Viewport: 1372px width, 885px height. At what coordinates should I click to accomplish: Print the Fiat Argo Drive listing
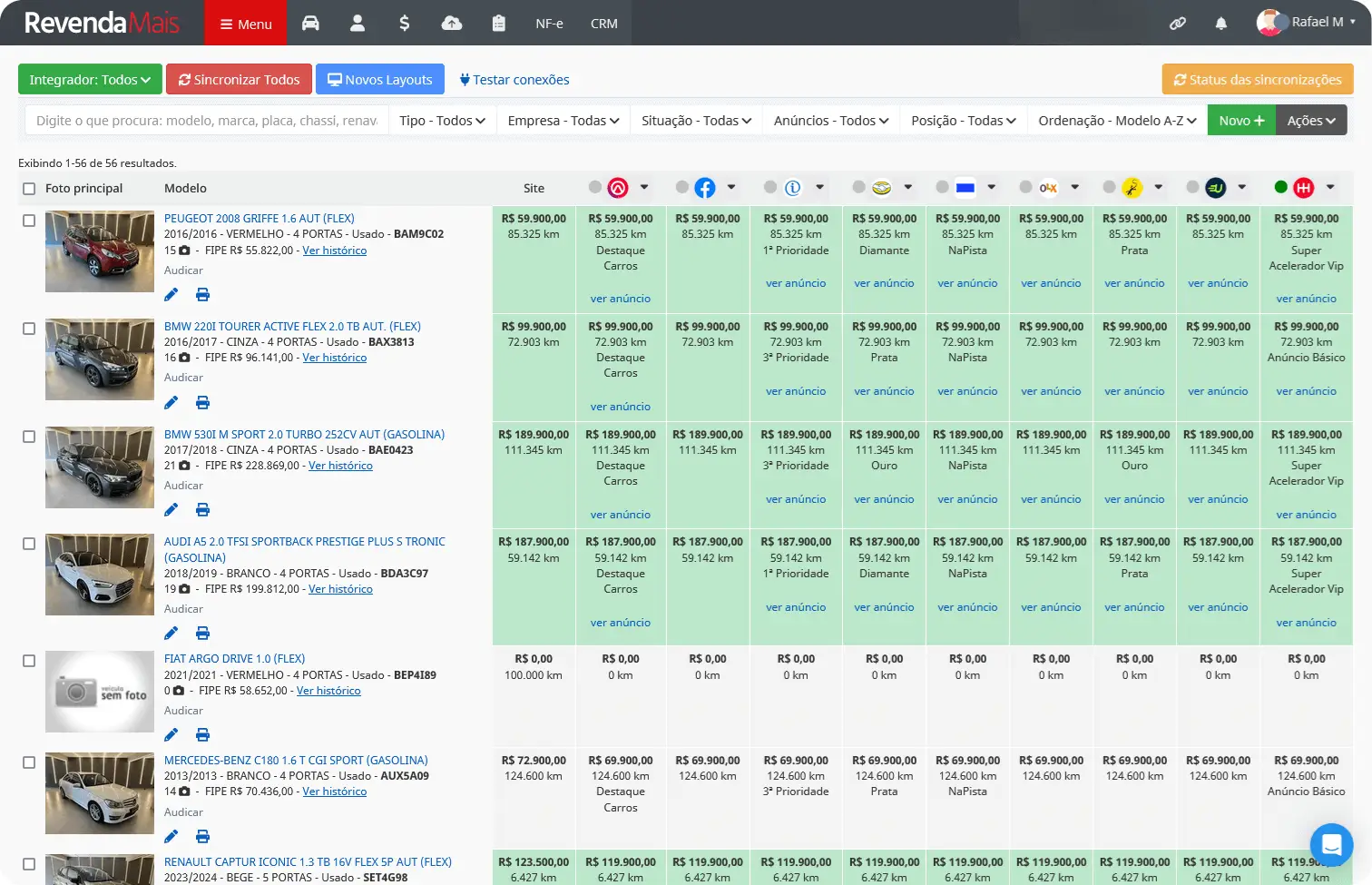pos(202,735)
